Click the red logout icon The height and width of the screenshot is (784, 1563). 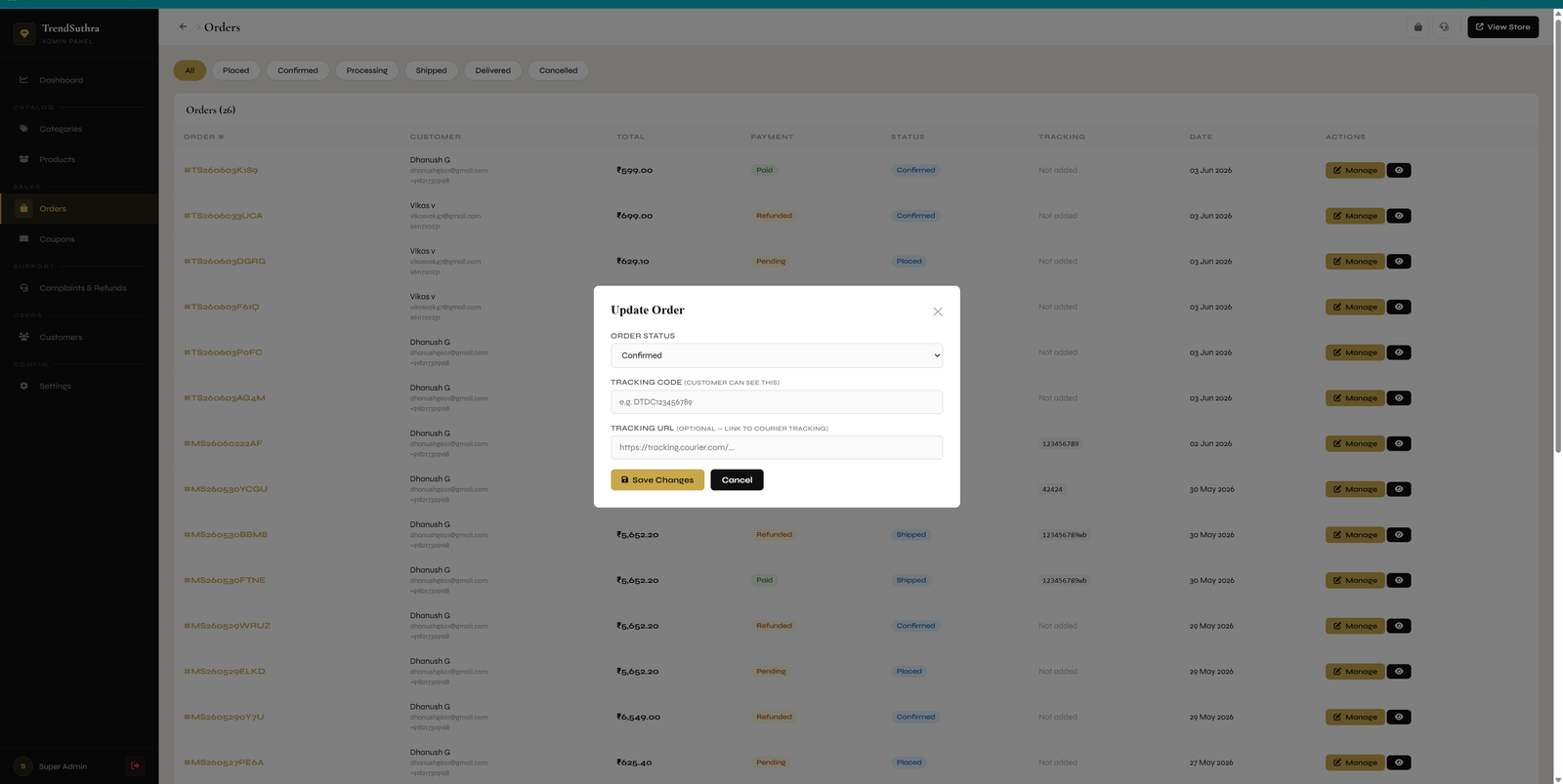pos(135,765)
